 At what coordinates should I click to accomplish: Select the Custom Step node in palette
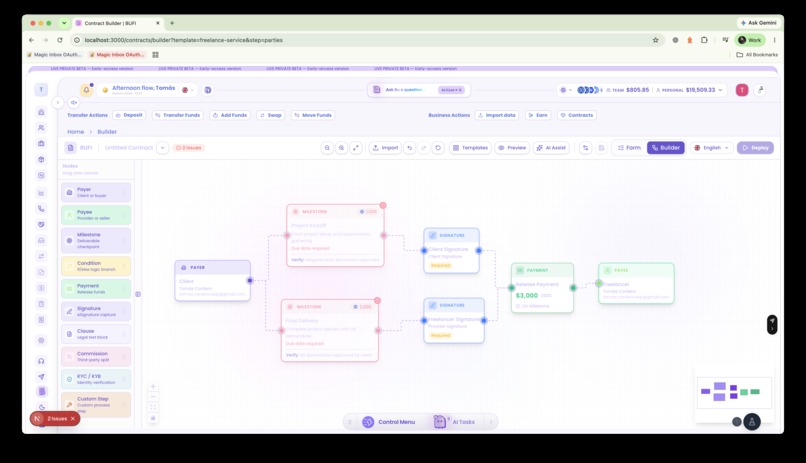coord(96,405)
